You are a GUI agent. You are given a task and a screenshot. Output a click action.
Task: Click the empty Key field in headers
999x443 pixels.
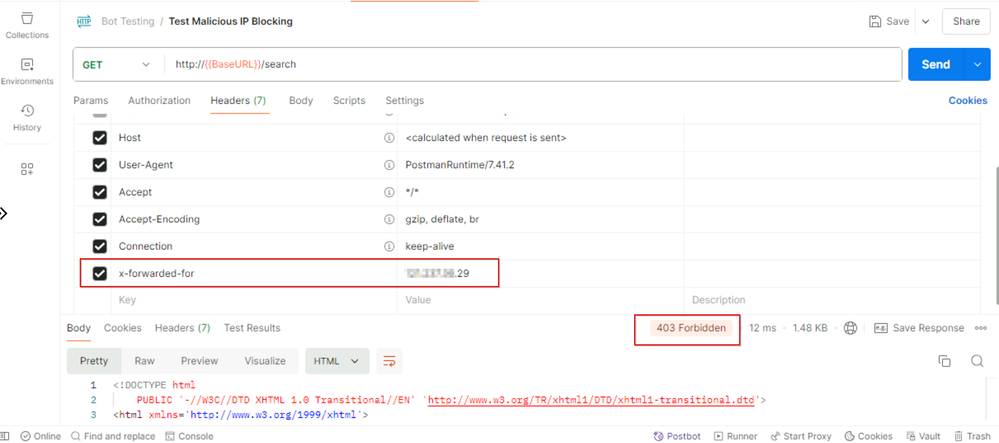click(254, 300)
